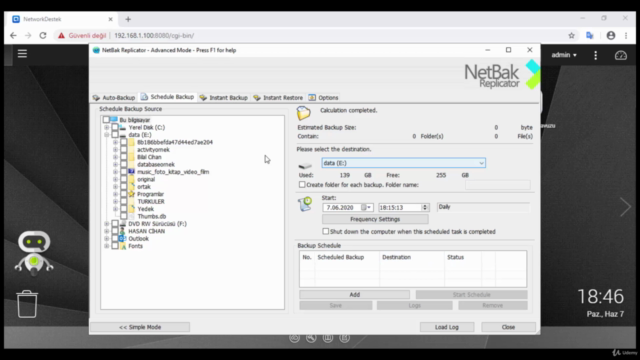The height and width of the screenshot is (360, 640).
Task: Click the Scheduled Backup column header
Action: click(x=347, y=257)
